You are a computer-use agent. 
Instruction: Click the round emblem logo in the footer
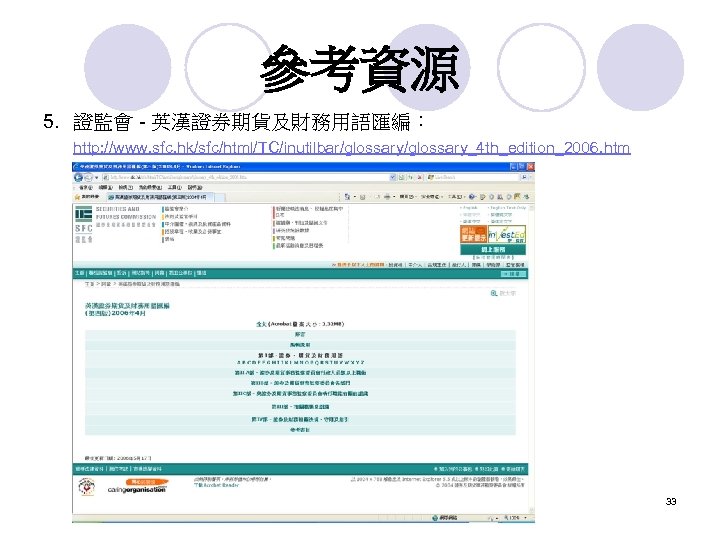pyautogui.click(x=86, y=487)
